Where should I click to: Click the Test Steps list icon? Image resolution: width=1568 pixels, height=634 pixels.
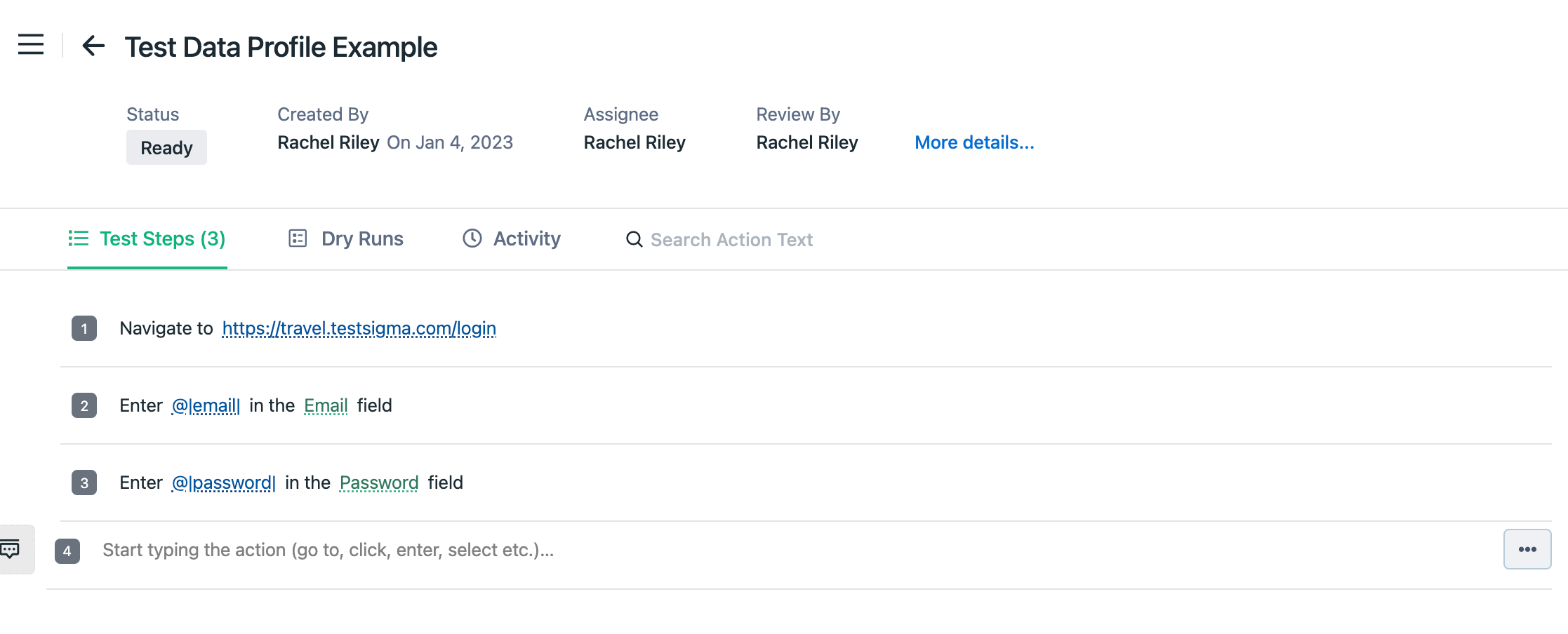79,238
